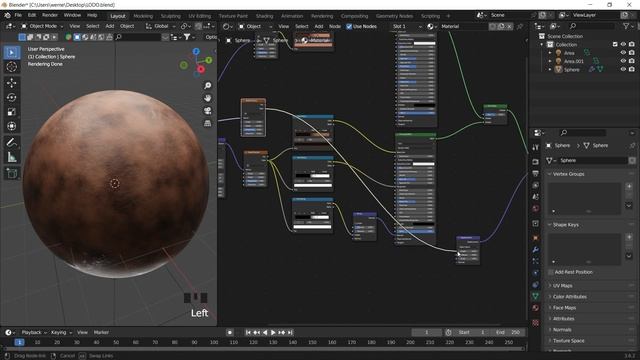Select the Measure tool

[x=12, y=157]
